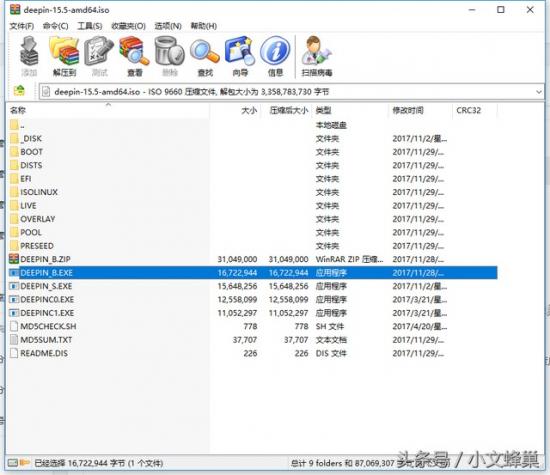Screen dimensions: 550x475
Task: Open the Commands (命令) menu
Action: click(55, 26)
